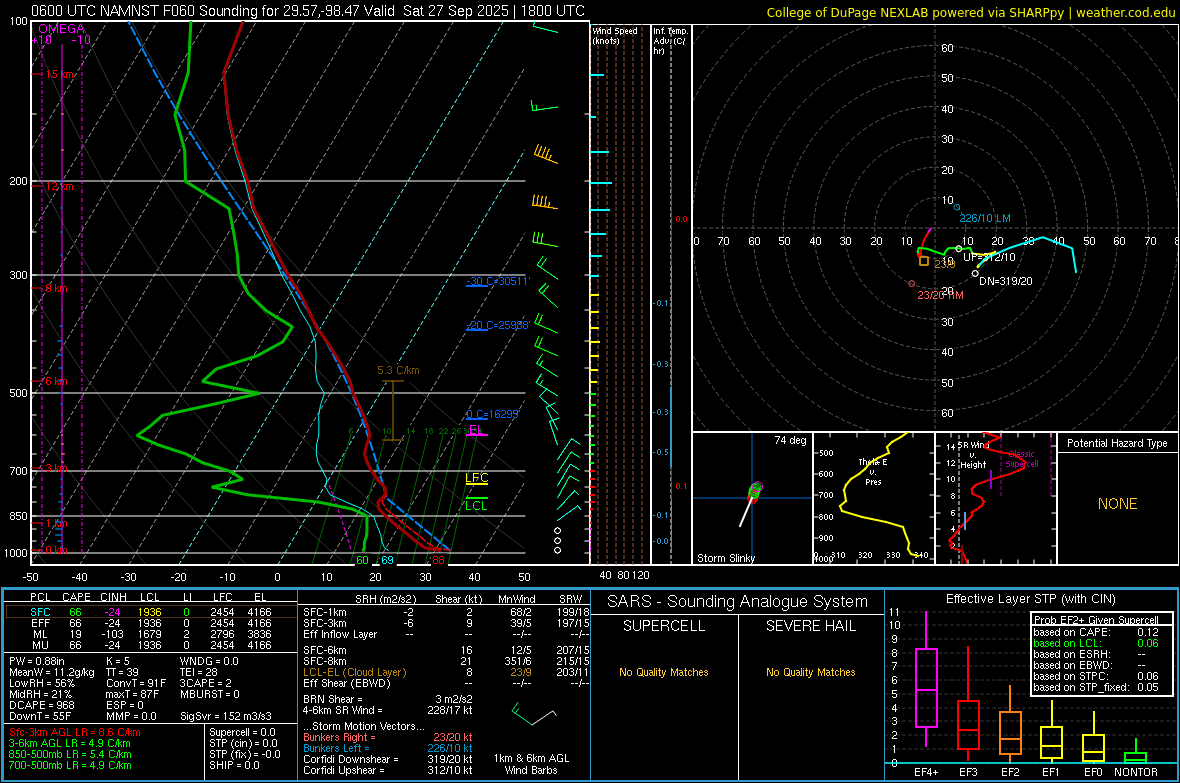Click the Classic Supercell label
Screen dimensions: 1180x783
(x=1022, y=459)
